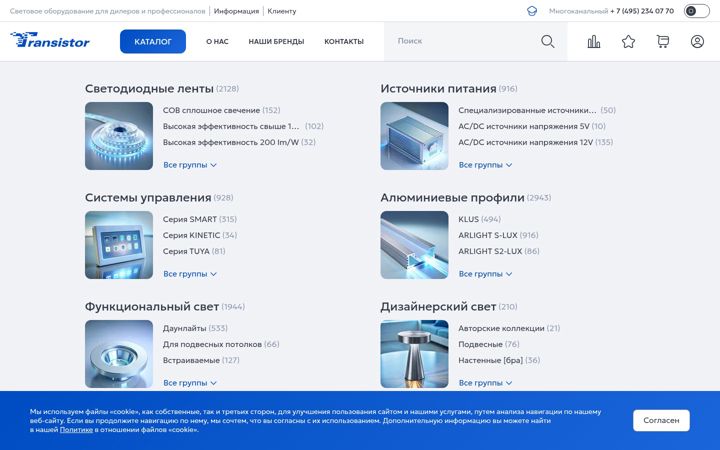The height and width of the screenshot is (450, 720).
Task: Click the graduation cap icon in top bar
Action: click(532, 11)
